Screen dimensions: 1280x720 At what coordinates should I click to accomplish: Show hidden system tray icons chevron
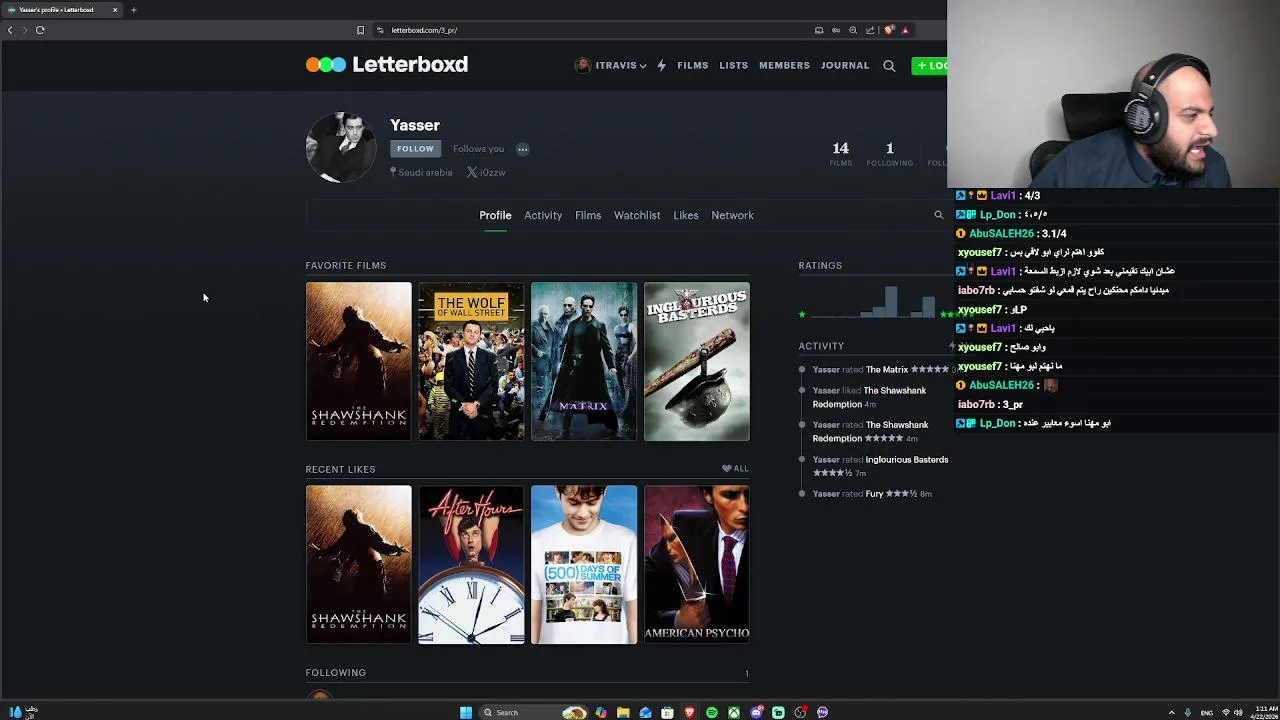click(x=1172, y=712)
